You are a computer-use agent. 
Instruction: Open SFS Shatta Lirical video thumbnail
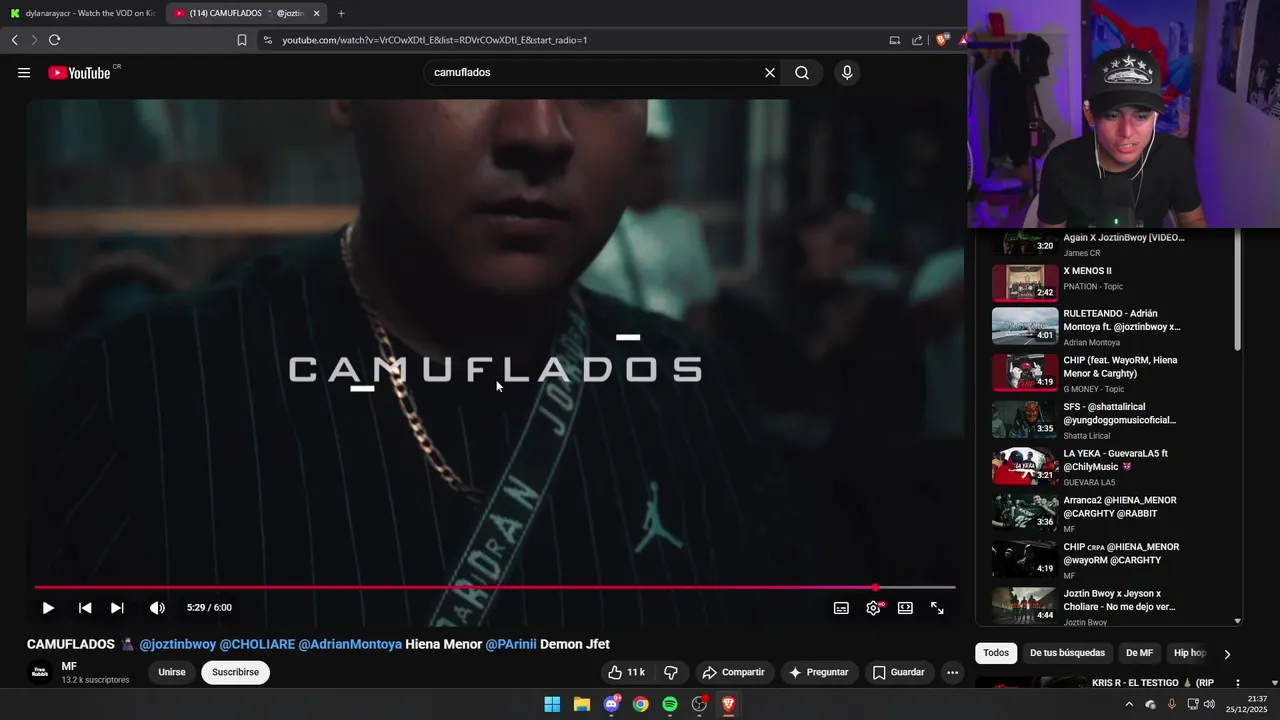pos(1025,419)
